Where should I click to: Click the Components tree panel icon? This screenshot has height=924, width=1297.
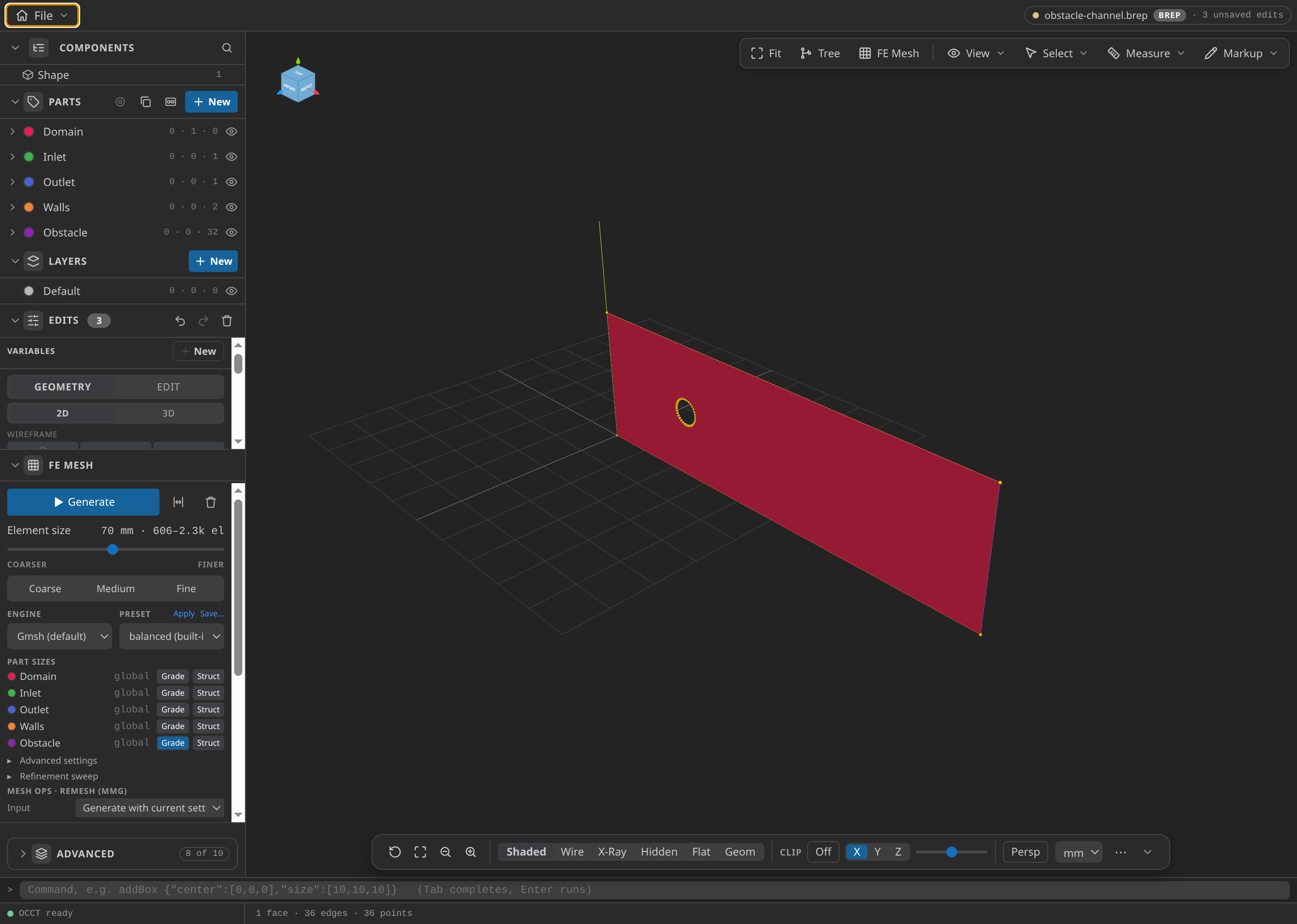pyautogui.click(x=39, y=48)
